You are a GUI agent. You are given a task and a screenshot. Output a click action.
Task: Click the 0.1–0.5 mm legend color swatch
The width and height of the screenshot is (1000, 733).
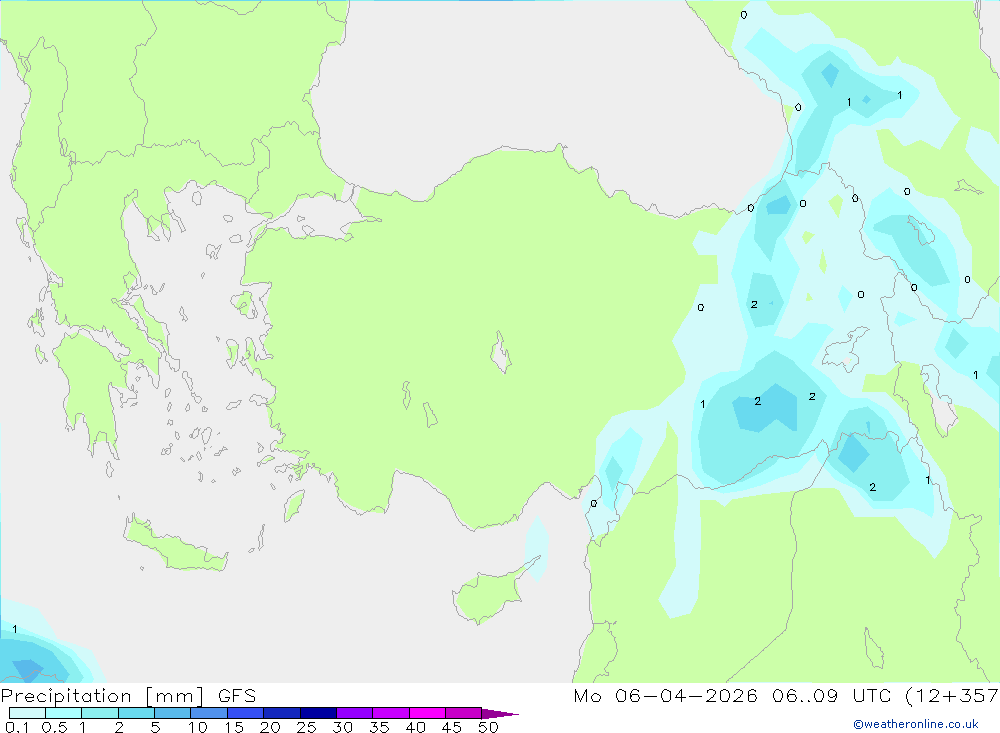[27, 713]
